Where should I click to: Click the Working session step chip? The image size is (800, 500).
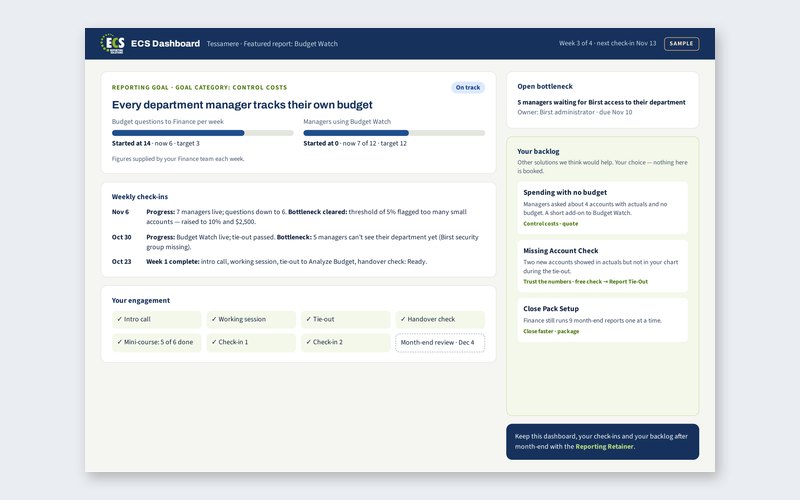point(251,319)
